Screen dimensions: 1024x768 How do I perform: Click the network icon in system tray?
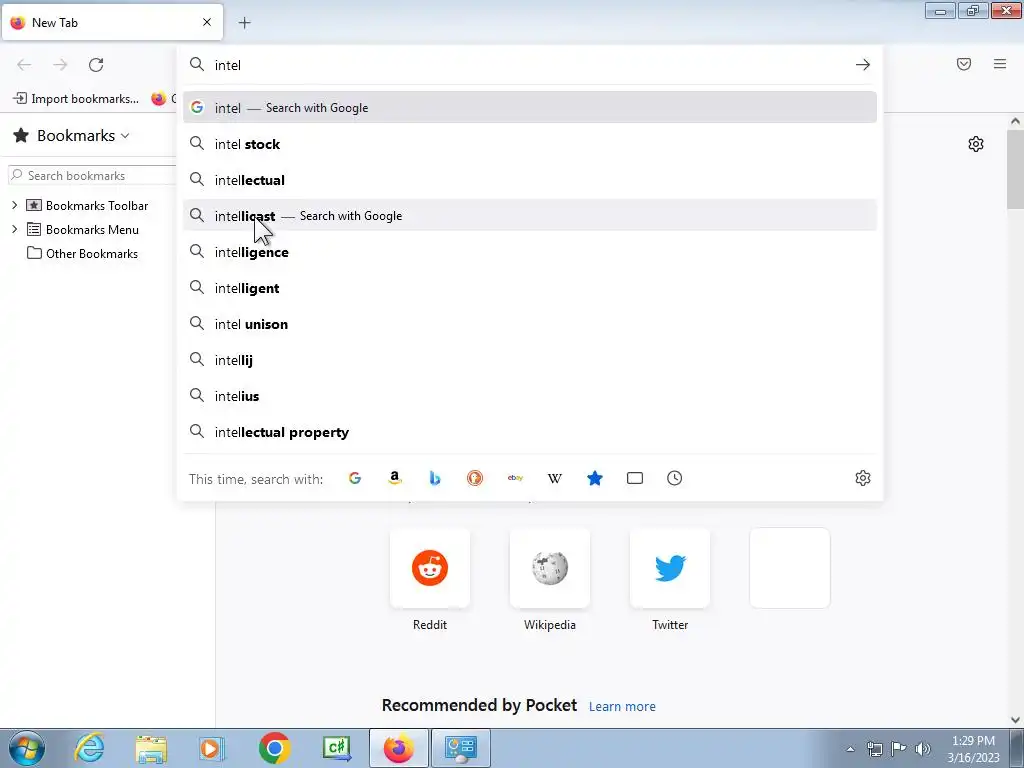click(x=874, y=749)
